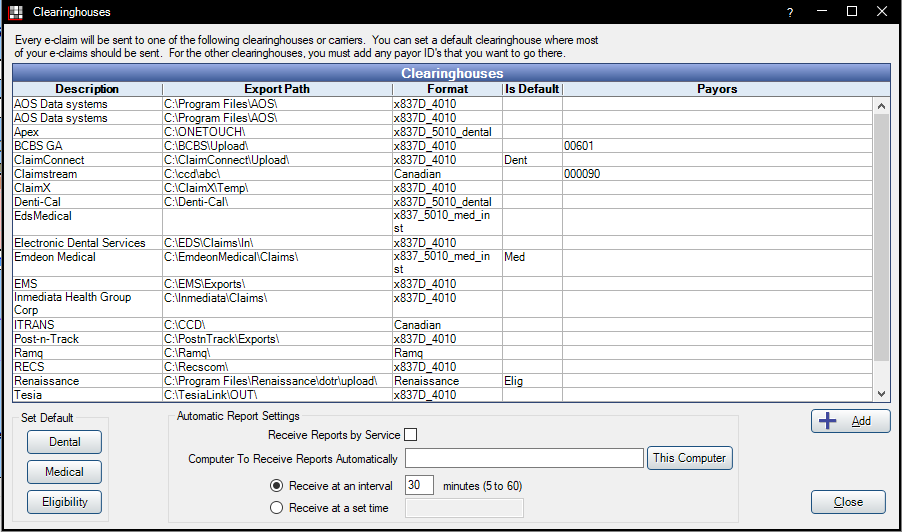This screenshot has height=532, width=902.
Task: Click payor ID 00601 cell
Action: pyautogui.click(x=717, y=146)
